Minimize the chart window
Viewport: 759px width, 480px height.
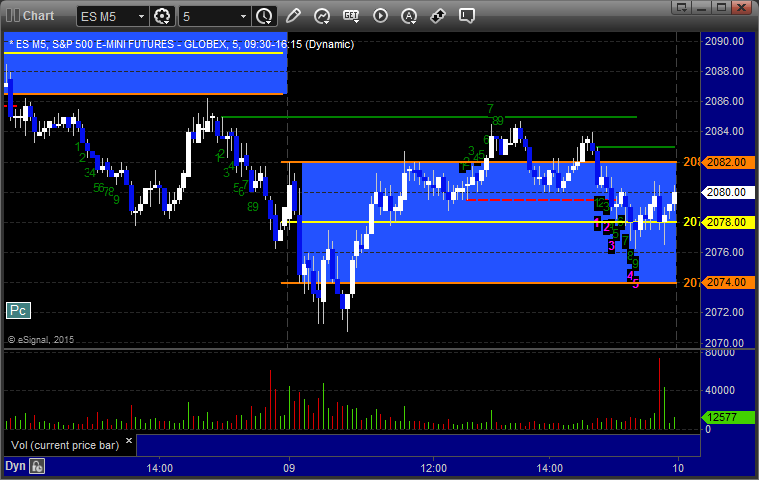pyautogui.click(x=701, y=8)
